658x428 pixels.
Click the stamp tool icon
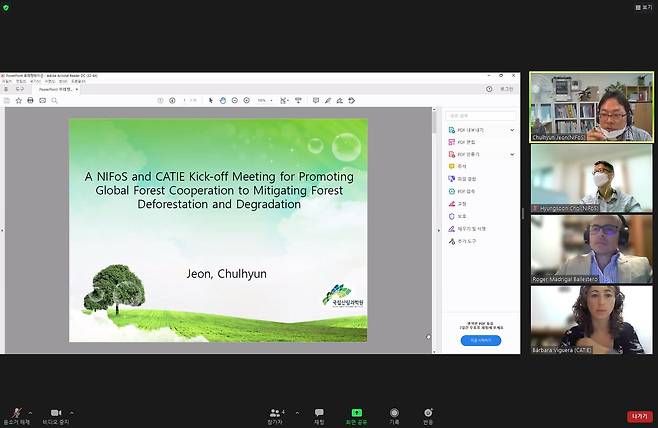point(352,100)
